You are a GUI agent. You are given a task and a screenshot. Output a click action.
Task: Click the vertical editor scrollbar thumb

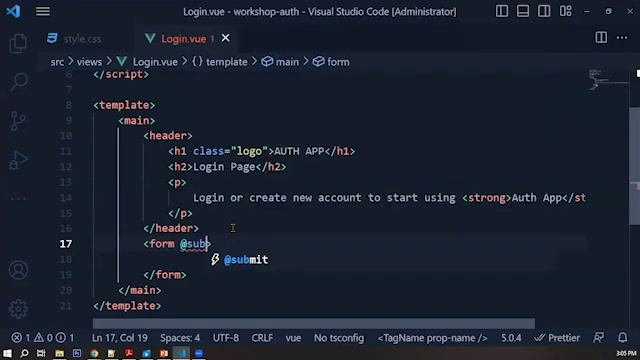(x=634, y=166)
